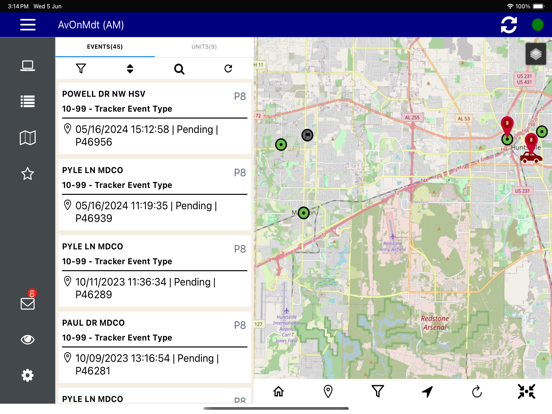Open events list filter funnel
Image resolution: width=552 pixels, height=414 pixels.
click(81, 69)
